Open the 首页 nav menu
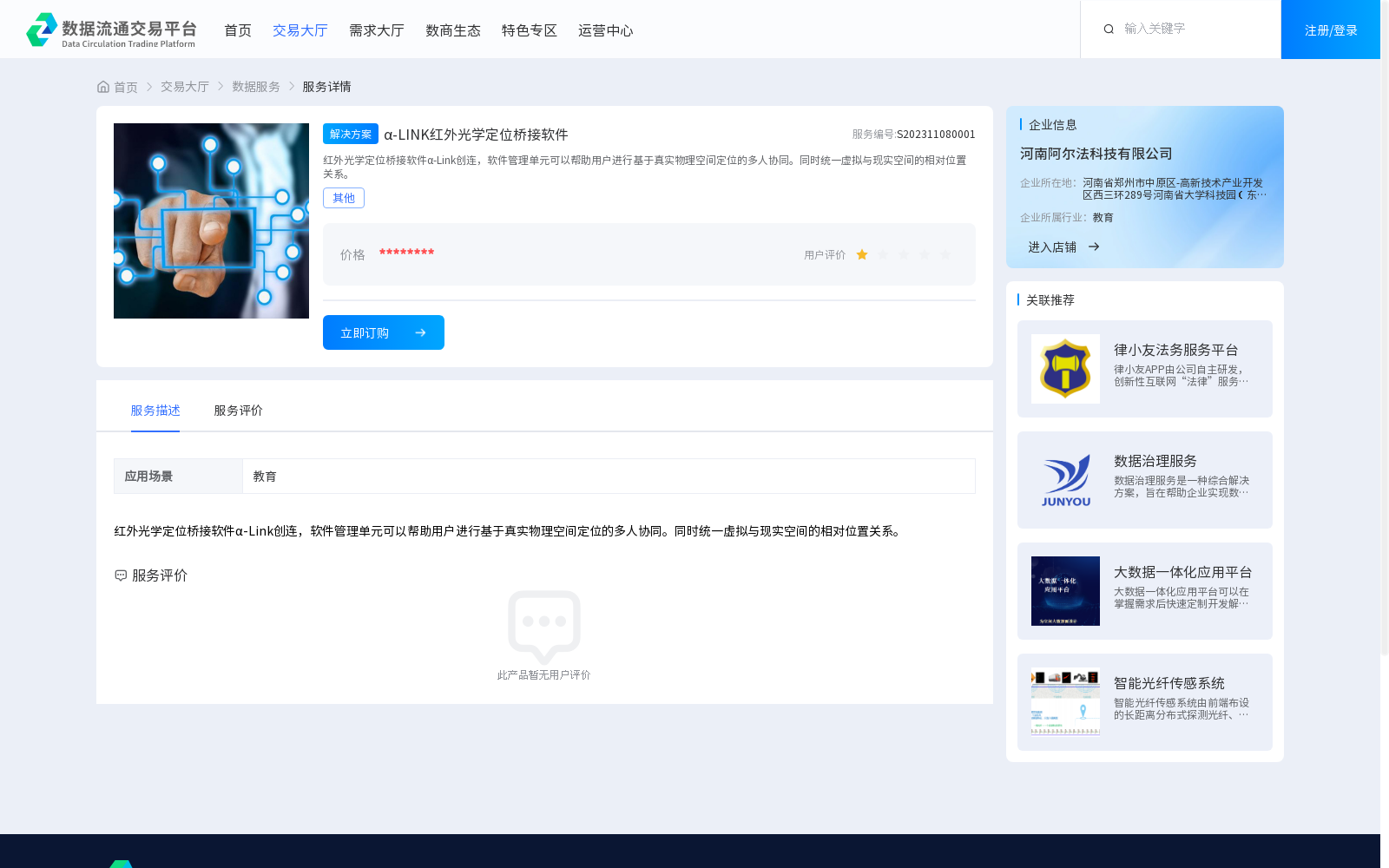This screenshot has width=1389, height=868. pos(238,30)
